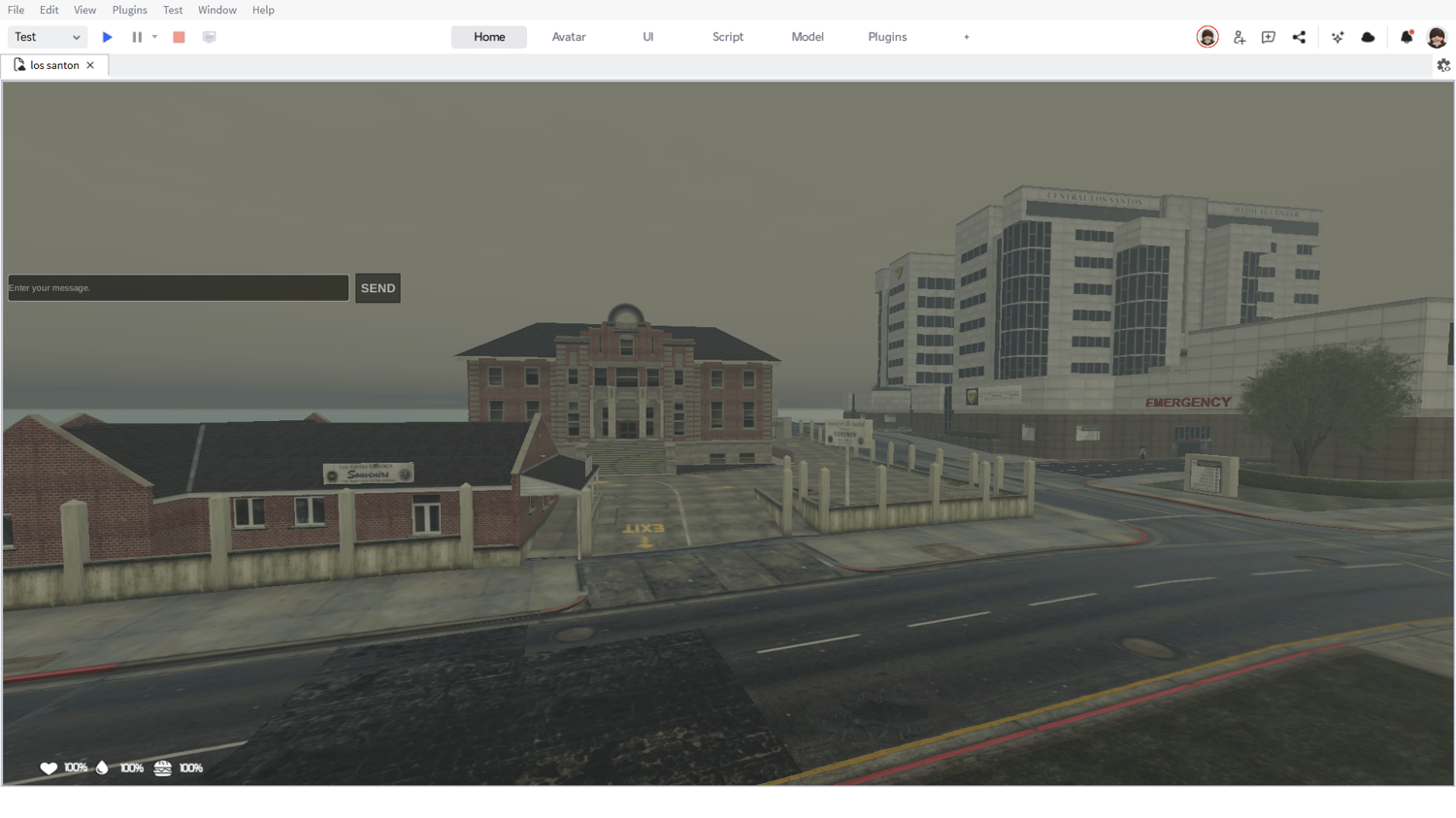
Task: Open the Test menu in the menu bar
Action: point(173,10)
